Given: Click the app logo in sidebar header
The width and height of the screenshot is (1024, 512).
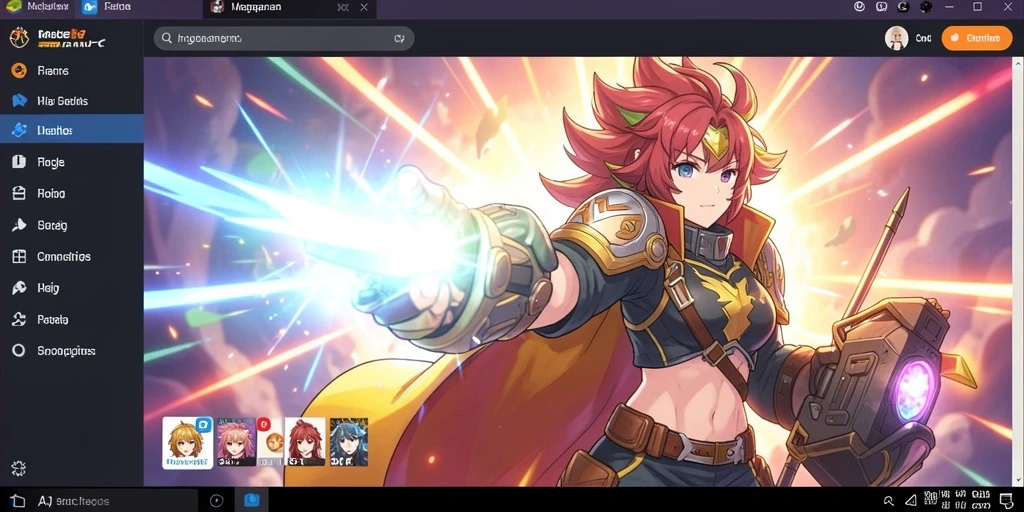Looking at the screenshot, I should pos(19,38).
